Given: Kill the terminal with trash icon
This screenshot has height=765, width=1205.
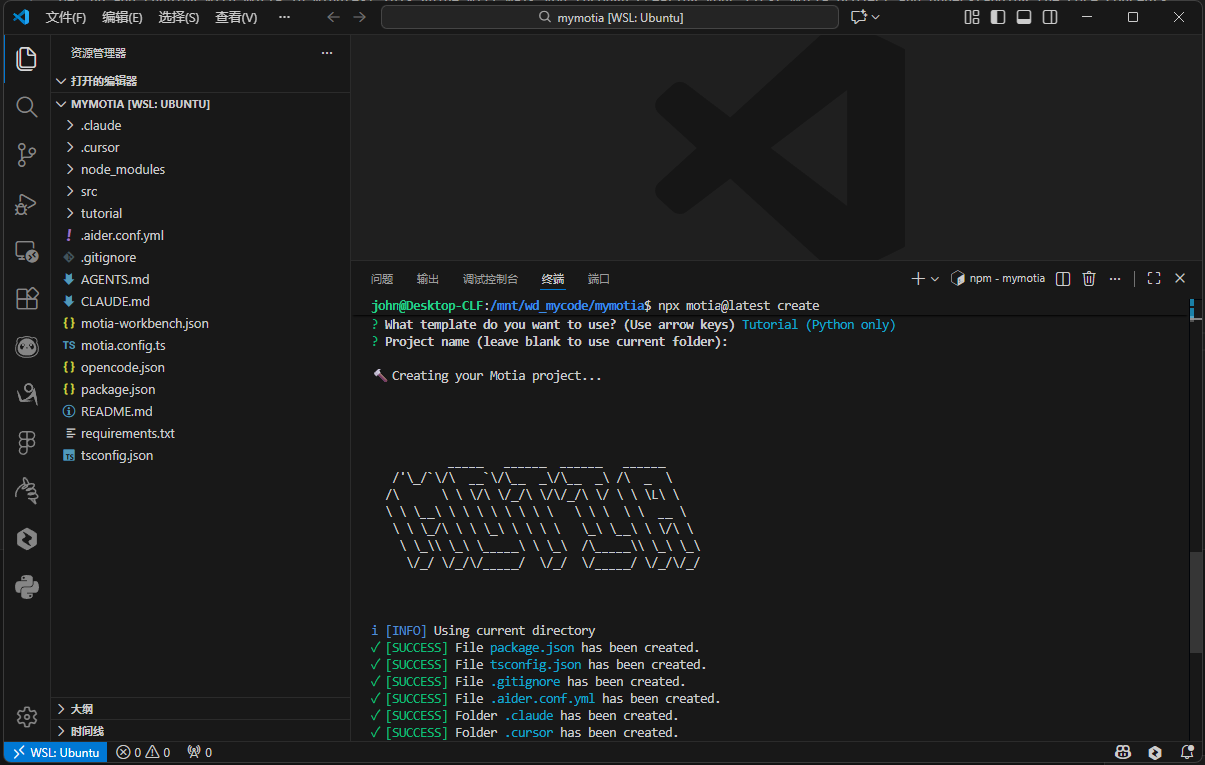Looking at the screenshot, I should pos(1089,278).
